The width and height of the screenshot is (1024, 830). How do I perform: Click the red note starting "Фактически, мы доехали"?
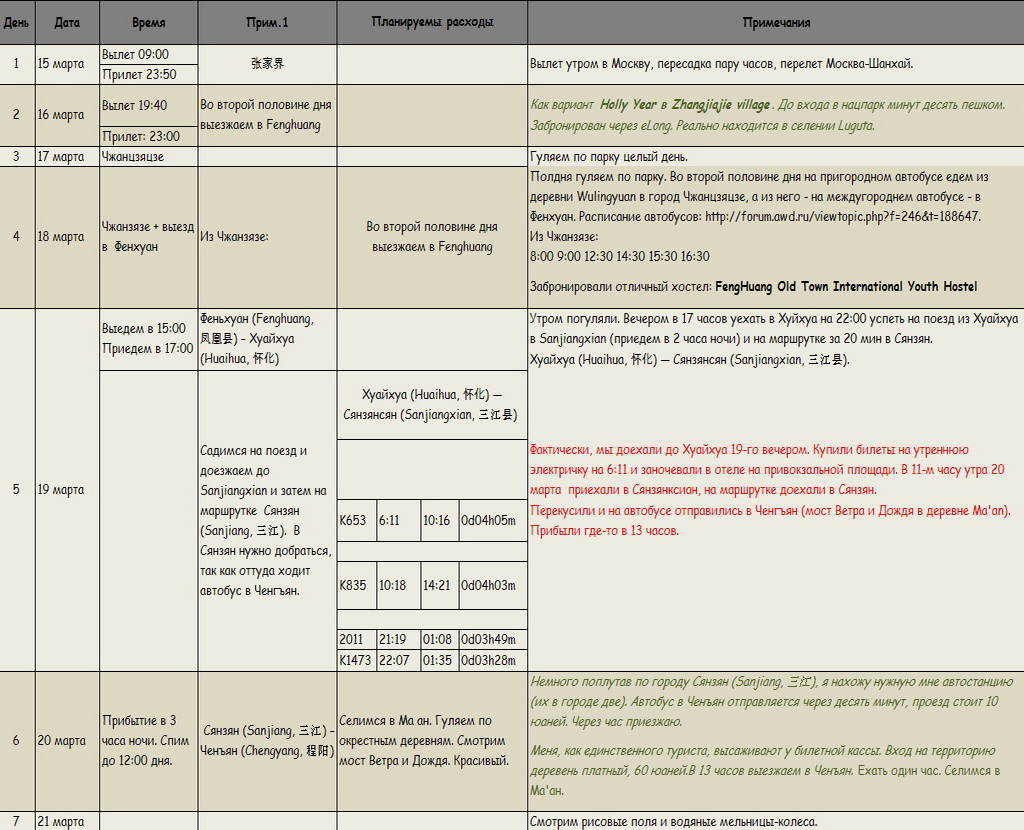pyautogui.click(x=771, y=490)
